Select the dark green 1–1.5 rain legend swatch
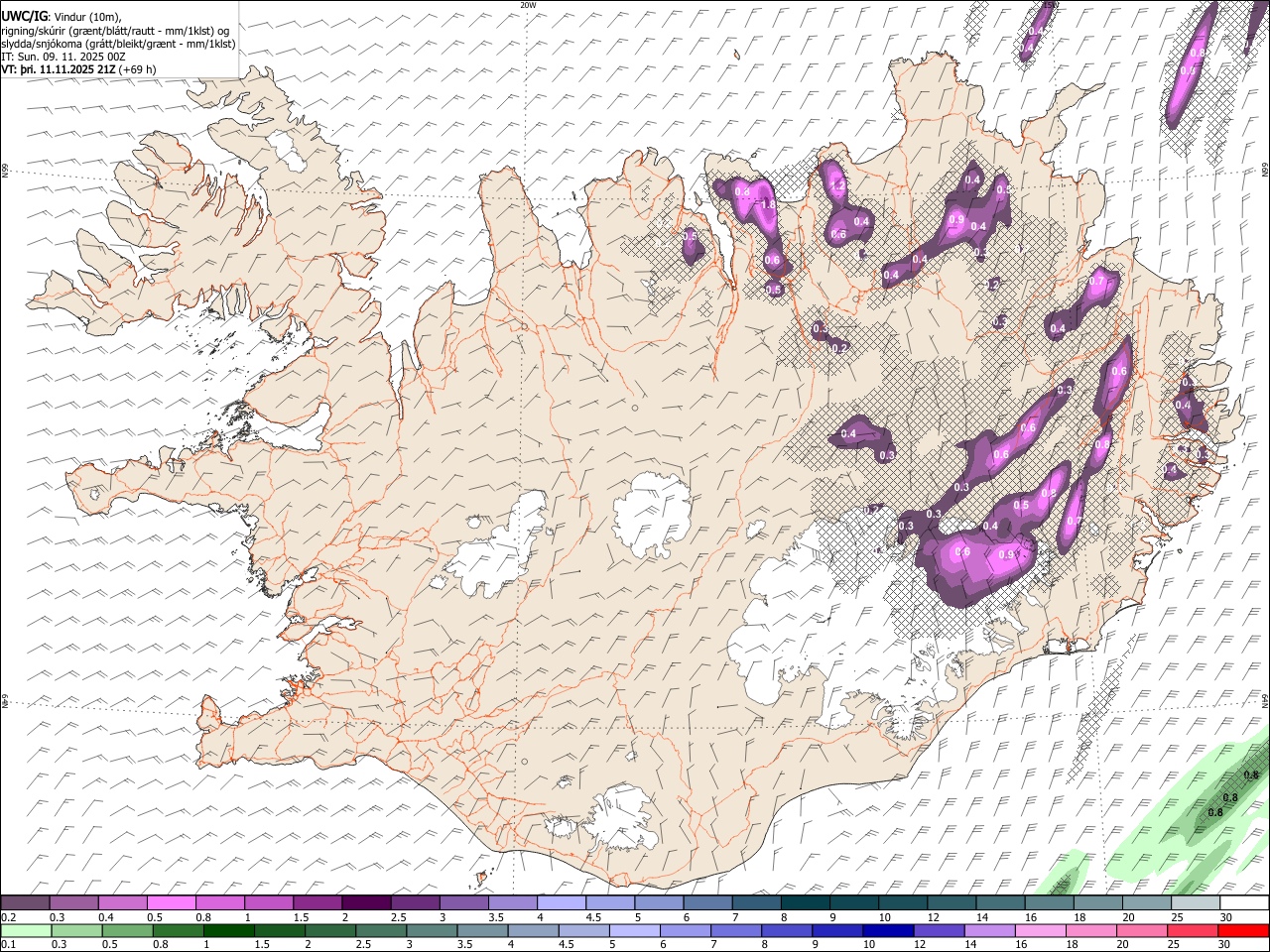The height and width of the screenshot is (952, 1270). point(230,930)
